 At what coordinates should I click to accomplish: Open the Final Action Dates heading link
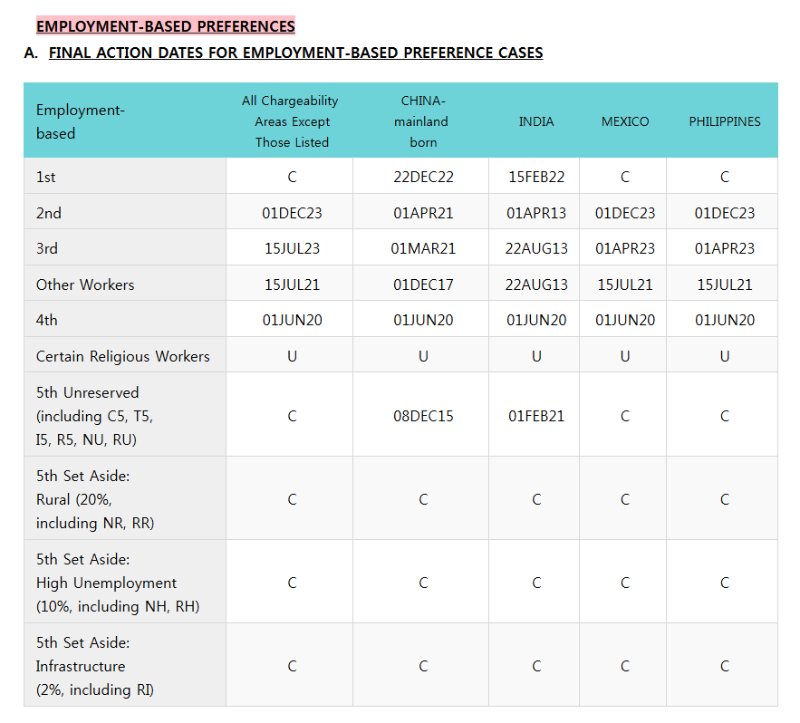point(295,53)
